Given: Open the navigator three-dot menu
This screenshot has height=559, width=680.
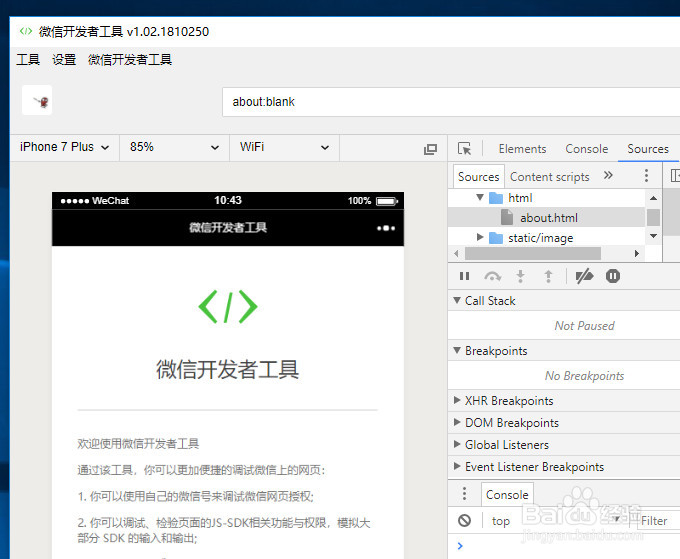Looking at the screenshot, I should (x=646, y=176).
